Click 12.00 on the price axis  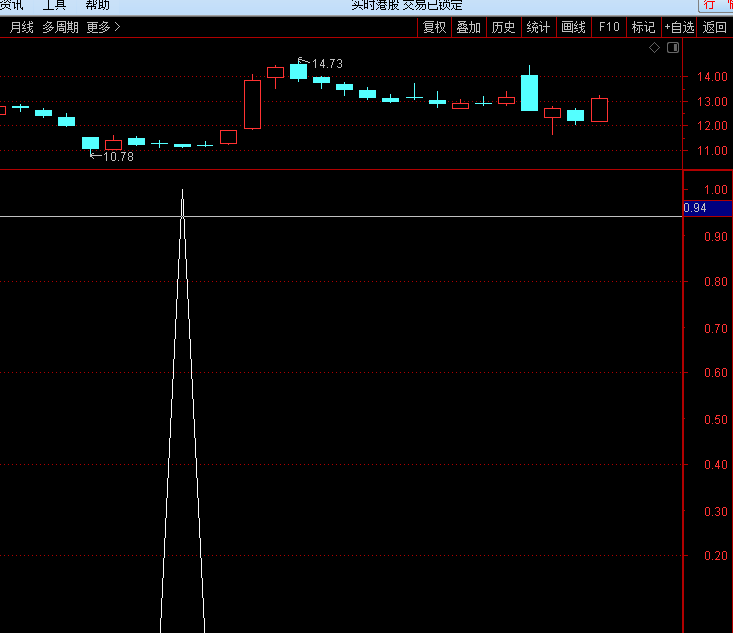712,126
